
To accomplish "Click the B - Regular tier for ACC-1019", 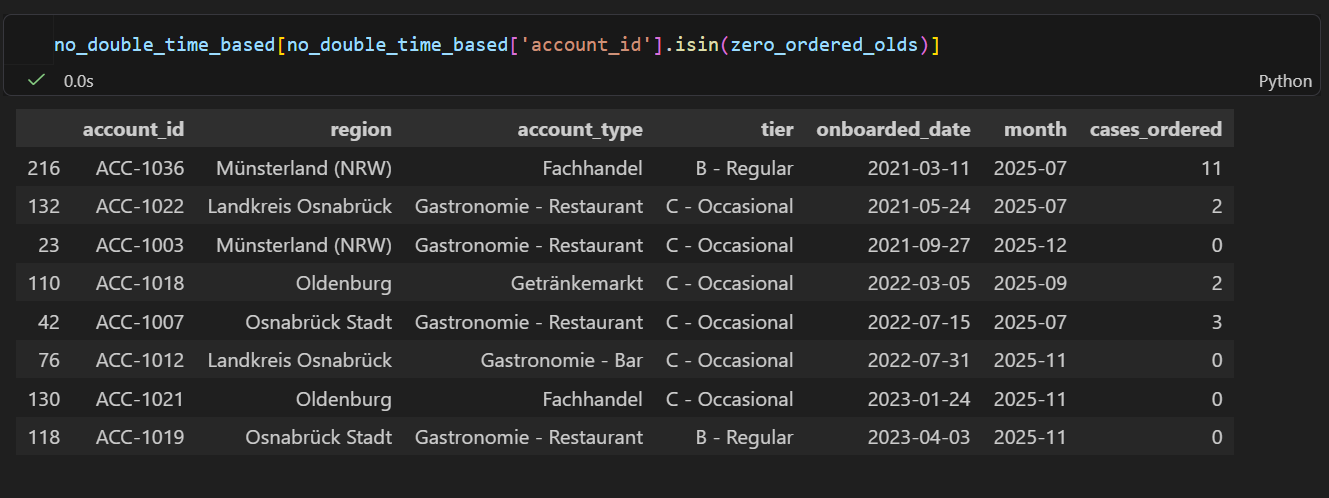I will coord(744,437).
